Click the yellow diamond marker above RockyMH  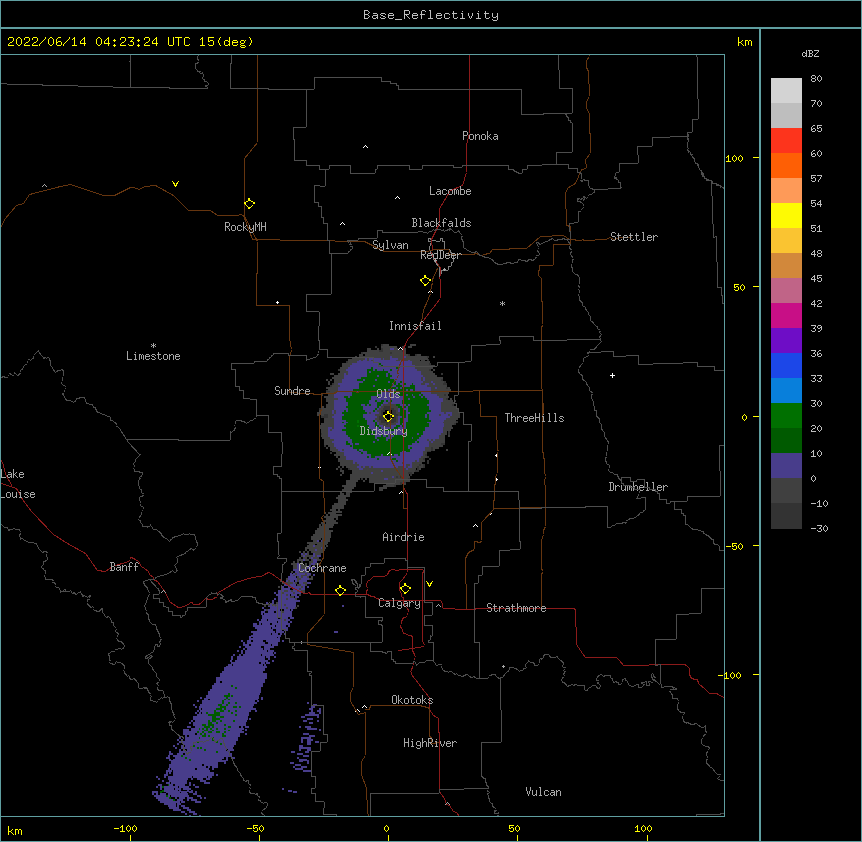coord(249,204)
